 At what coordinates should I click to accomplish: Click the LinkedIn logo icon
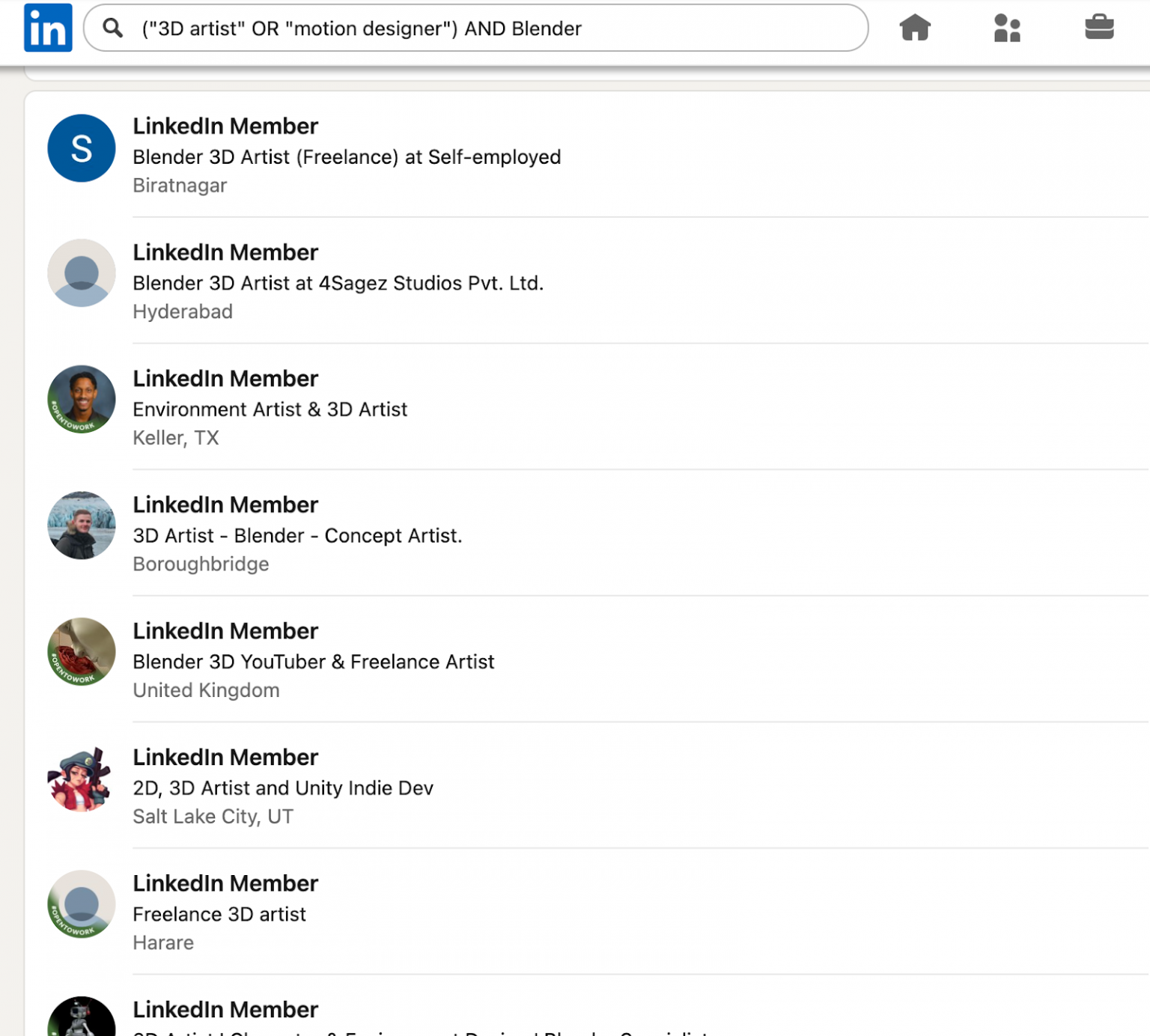[47, 28]
